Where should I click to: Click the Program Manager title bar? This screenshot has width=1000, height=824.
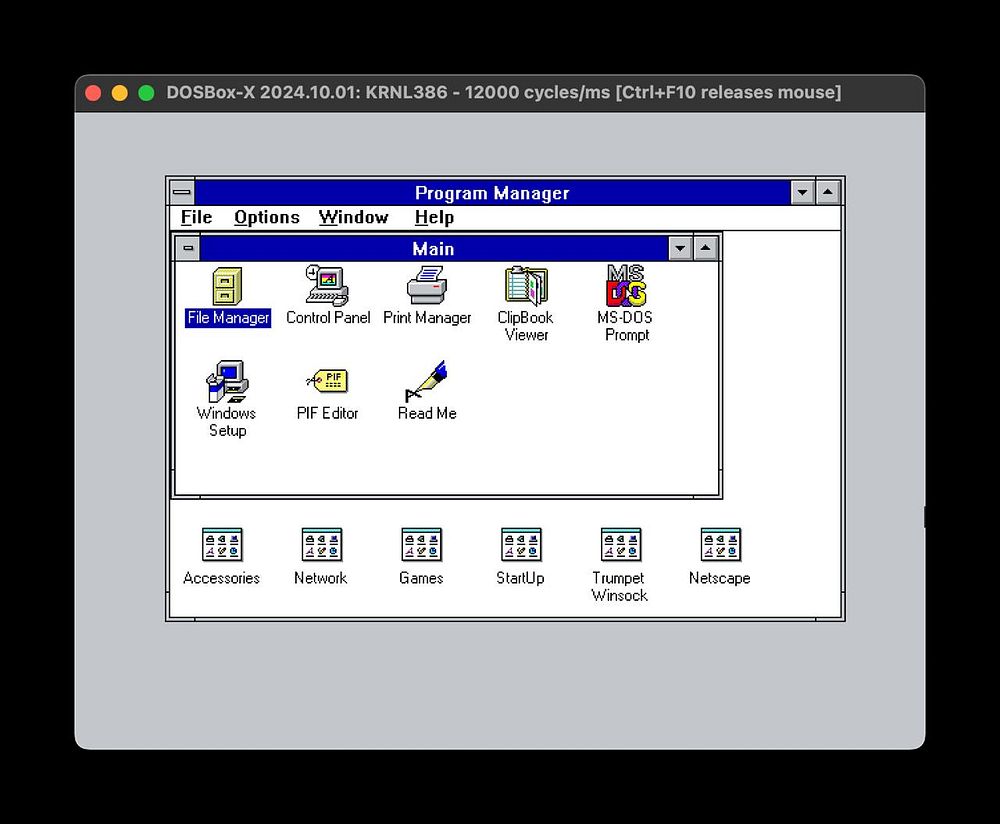(492, 192)
